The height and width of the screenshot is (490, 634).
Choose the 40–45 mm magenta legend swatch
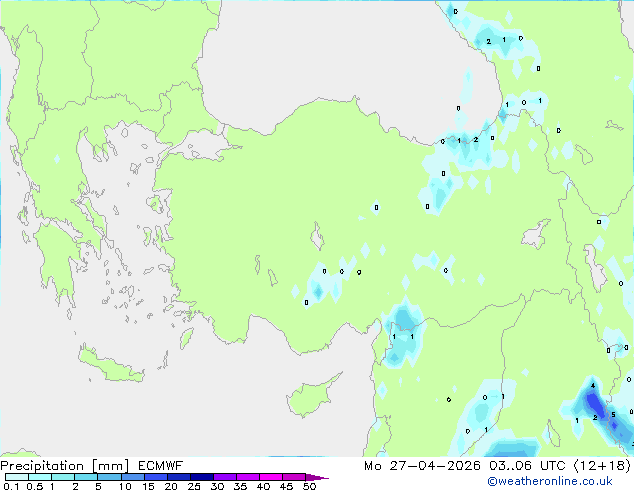[271, 477]
